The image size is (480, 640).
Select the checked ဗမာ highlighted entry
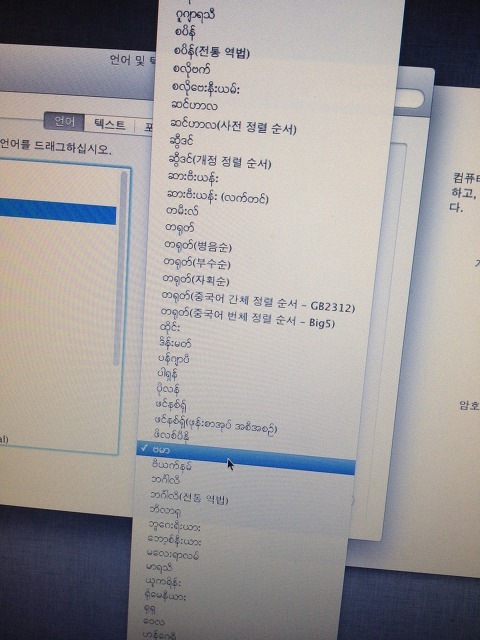246,457
